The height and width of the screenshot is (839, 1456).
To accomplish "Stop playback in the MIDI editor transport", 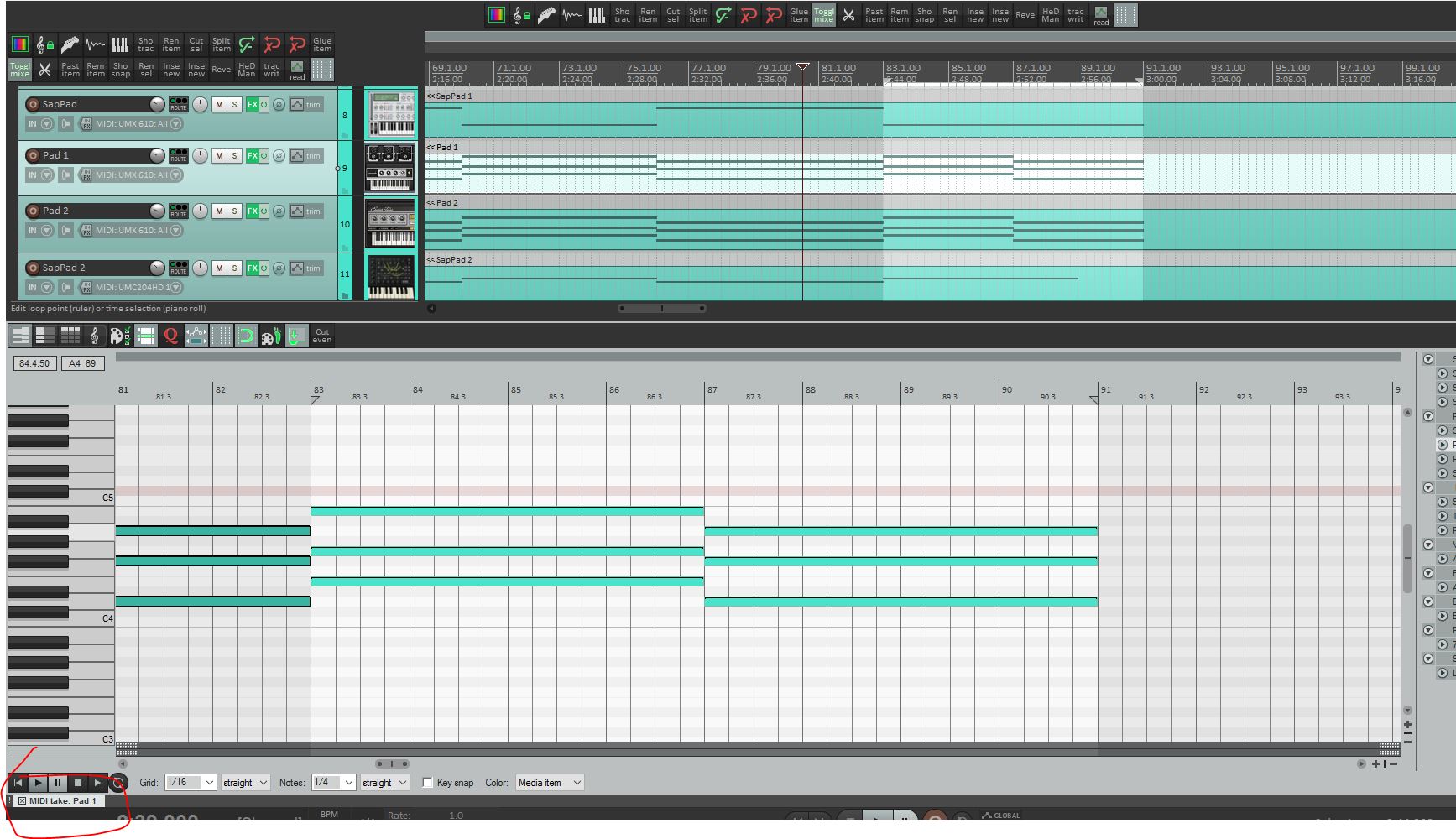I will pyautogui.click(x=78, y=783).
